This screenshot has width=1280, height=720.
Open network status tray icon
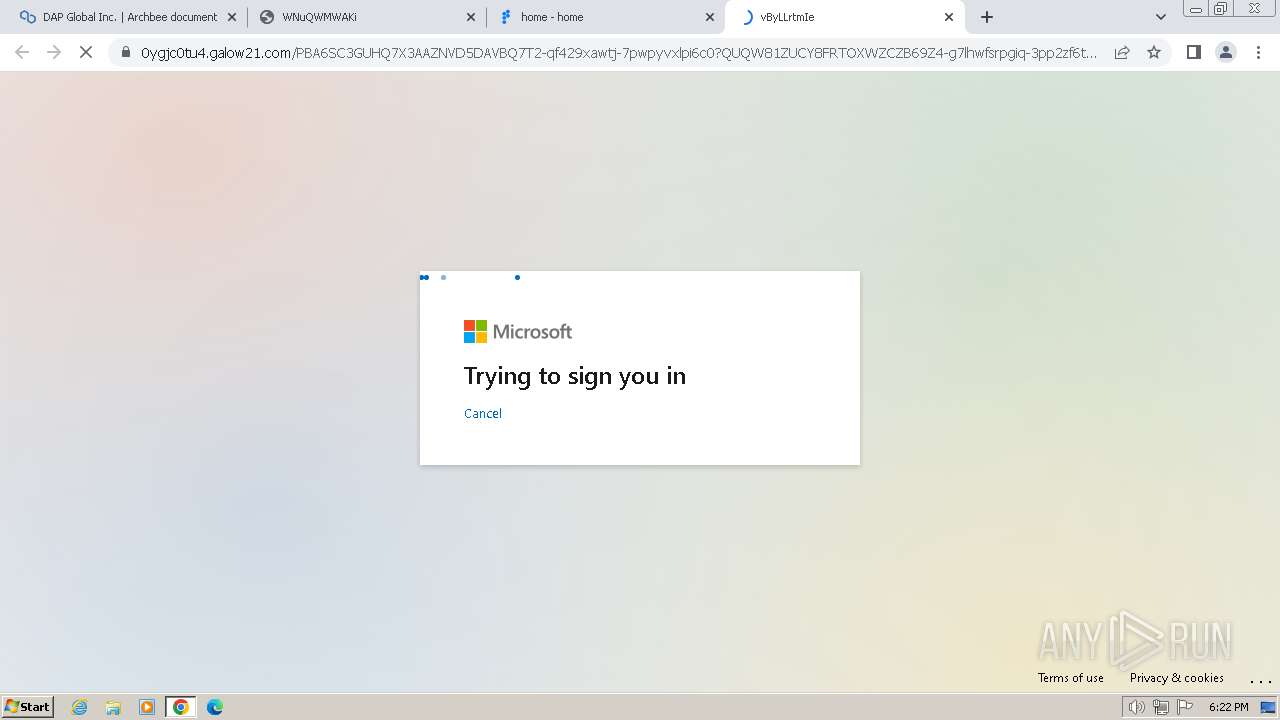(x=1161, y=707)
